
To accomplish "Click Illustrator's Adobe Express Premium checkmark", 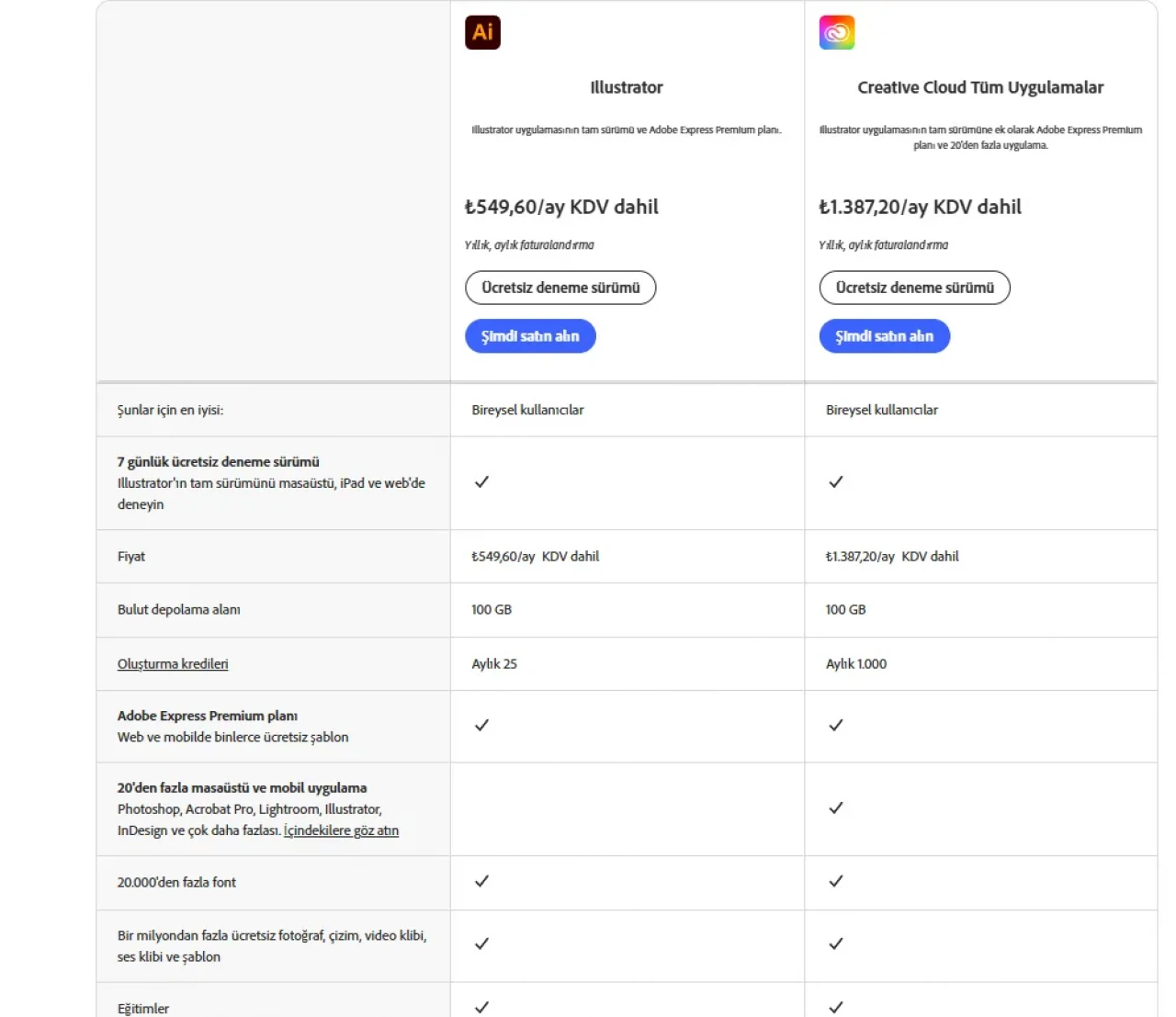I will (481, 726).
